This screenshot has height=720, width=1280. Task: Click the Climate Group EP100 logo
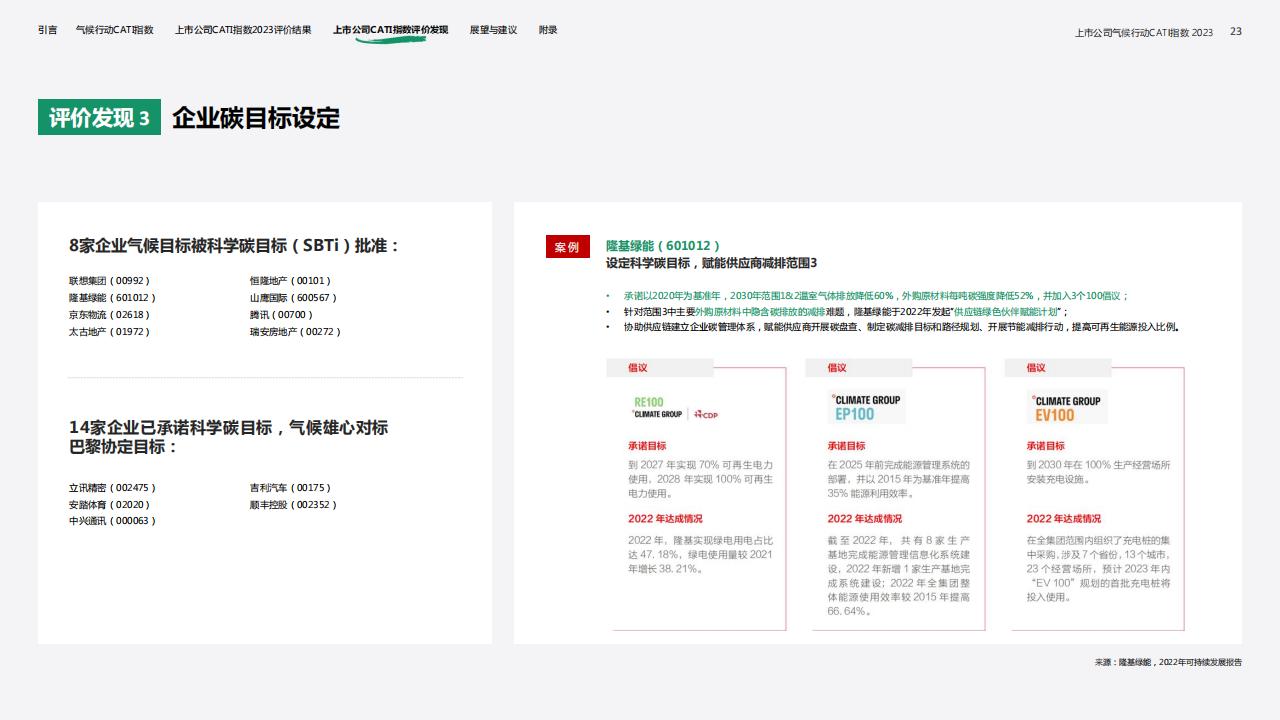pos(867,407)
